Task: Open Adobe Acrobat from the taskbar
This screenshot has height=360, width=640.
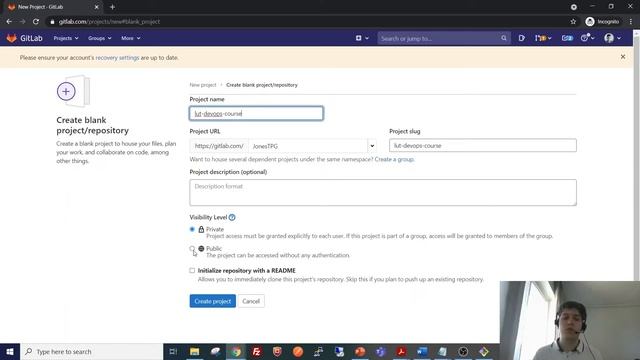Action: [x=401, y=351]
